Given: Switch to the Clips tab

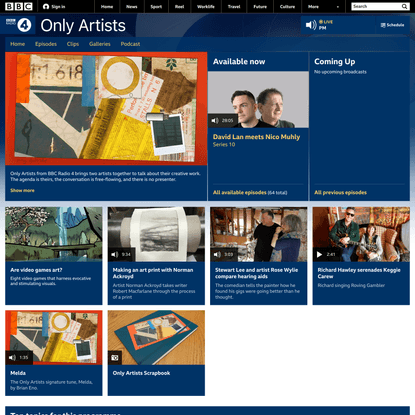Looking at the screenshot, I should tap(73, 44).
